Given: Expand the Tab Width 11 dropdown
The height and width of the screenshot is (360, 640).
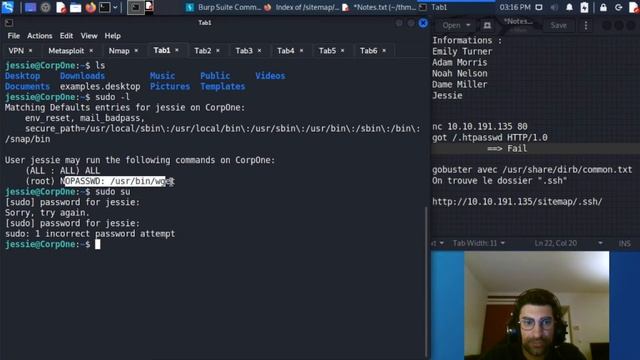Looking at the screenshot, I should [x=479, y=243].
